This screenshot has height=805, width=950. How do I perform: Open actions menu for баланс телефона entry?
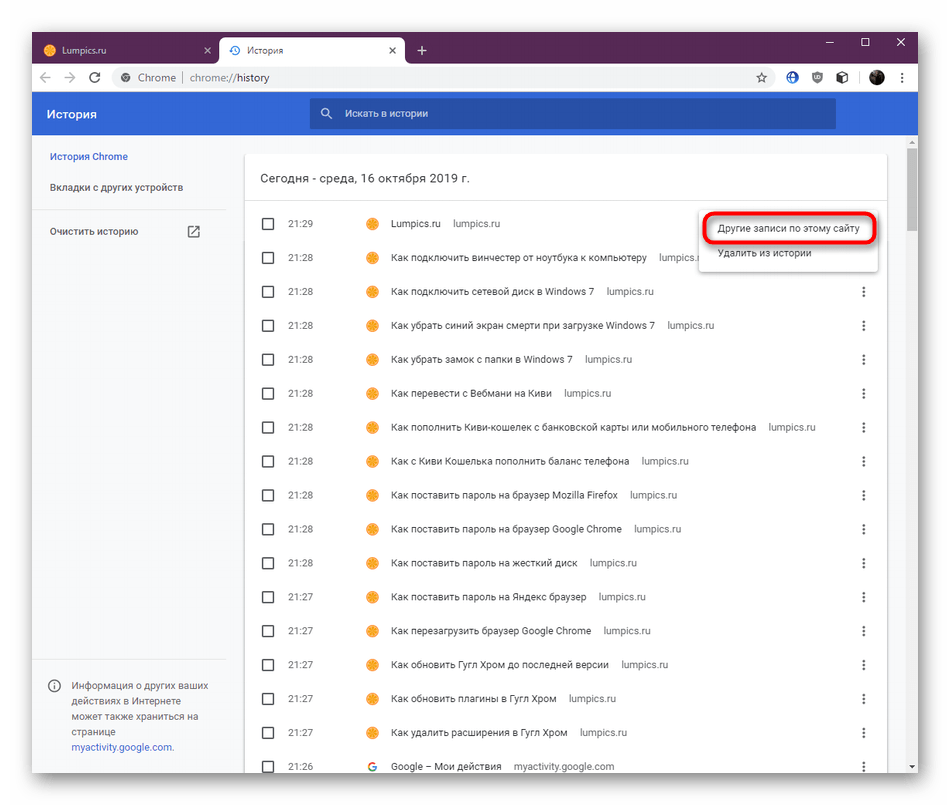[x=863, y=461]
